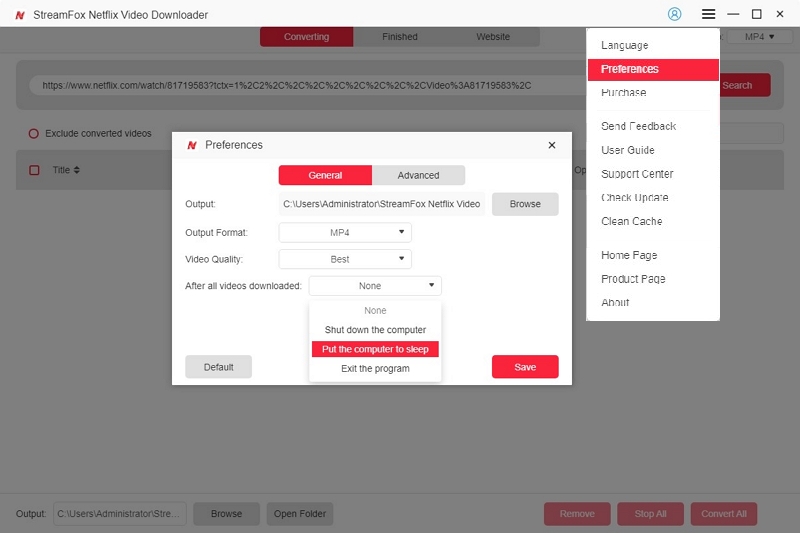The height and width of the screenshot is (533, 800).
Task: Select Clean Cache menu item
Action: [653, 221]
